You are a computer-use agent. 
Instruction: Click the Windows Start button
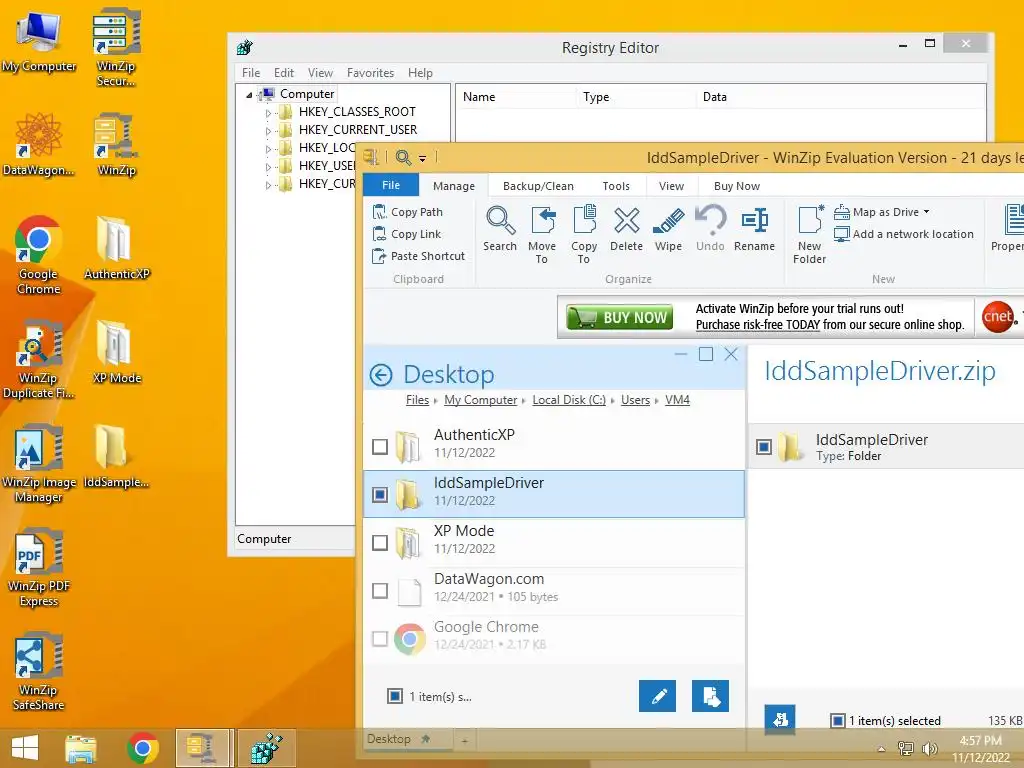(x=25, y=748)
